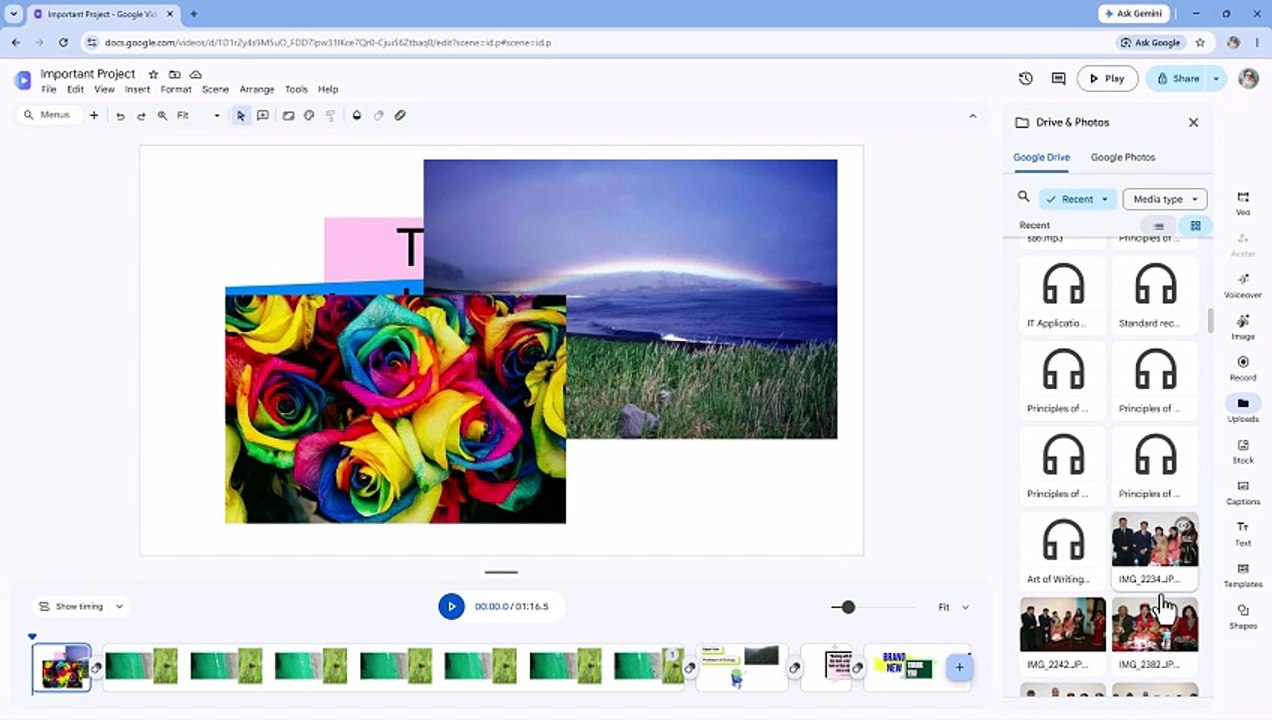The height and width of the screenshot is (720, 1272).
Task: Open the Templates panel in sidebar
Action: click(x=1243, y=575)
